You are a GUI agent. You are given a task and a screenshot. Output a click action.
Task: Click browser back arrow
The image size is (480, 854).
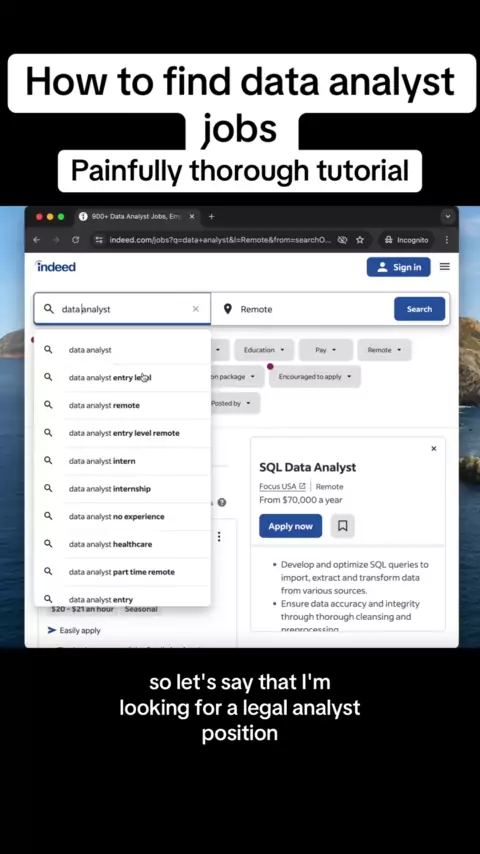37,240
